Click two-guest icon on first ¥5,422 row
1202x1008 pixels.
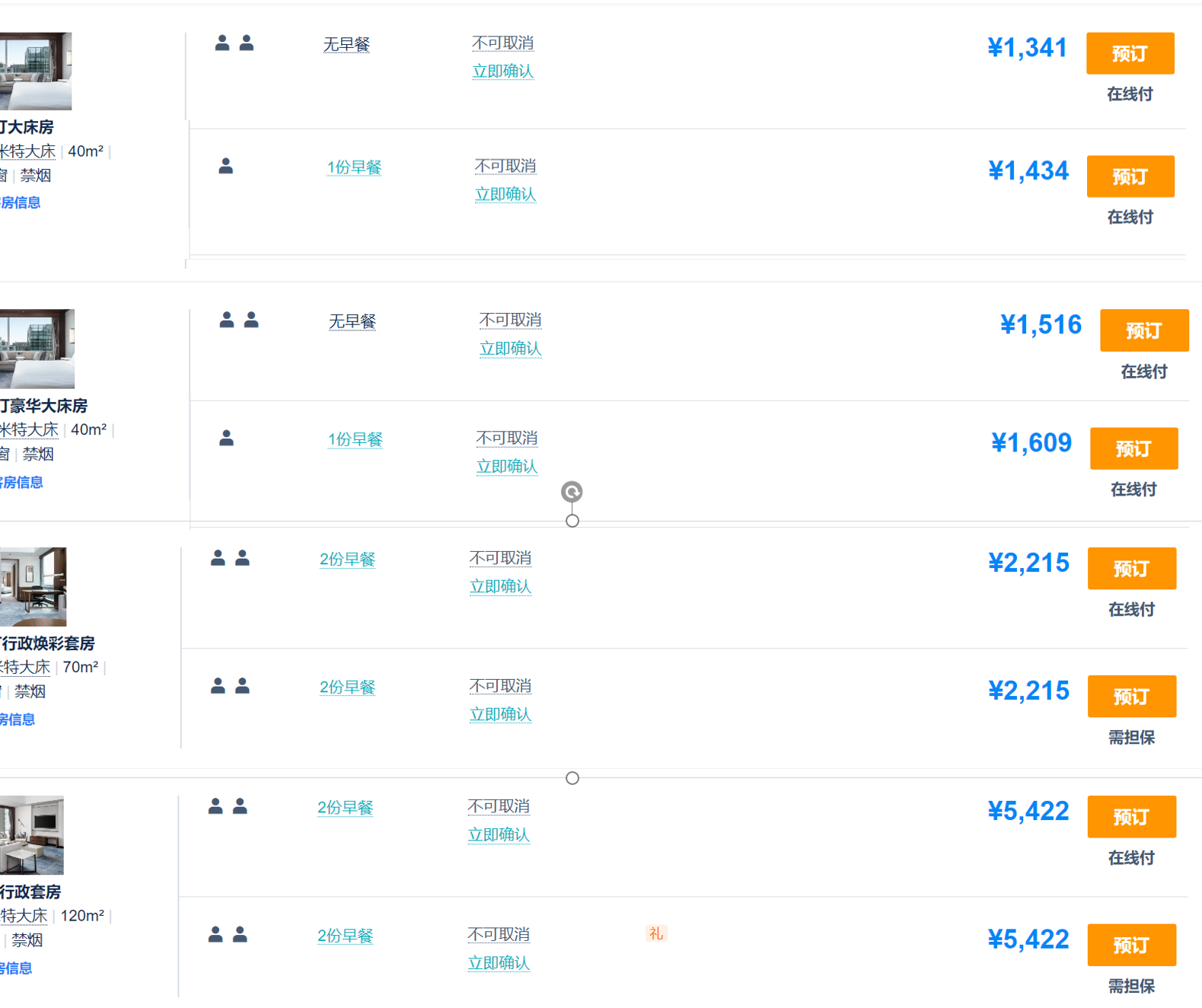click(x=228, y=806)
